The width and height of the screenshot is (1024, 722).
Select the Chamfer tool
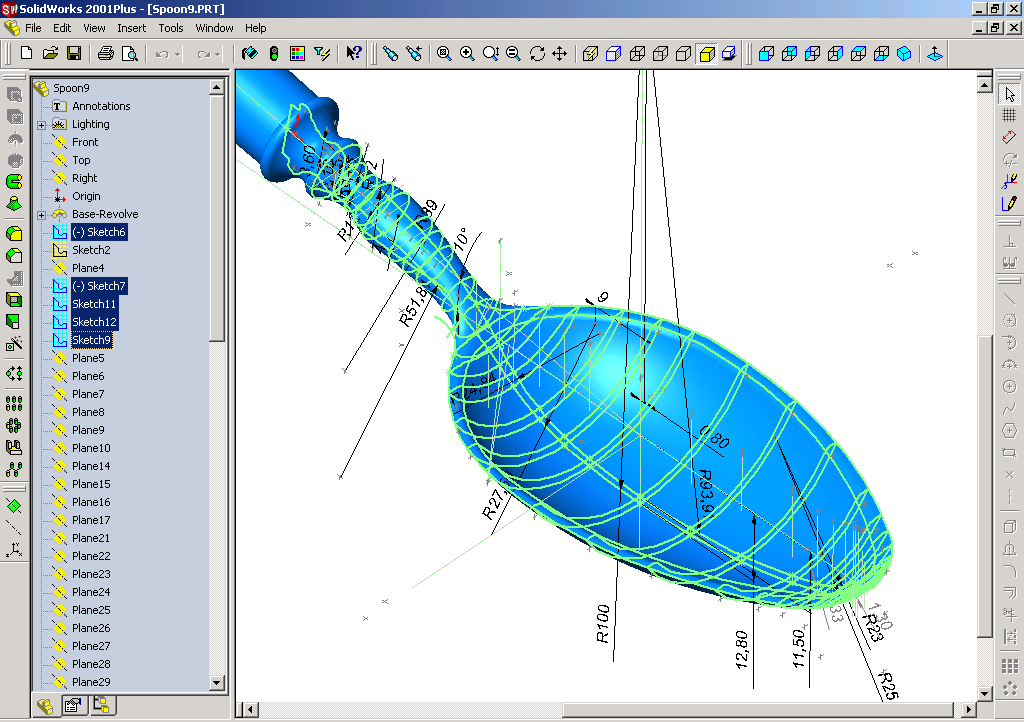[x=14, y=255]
